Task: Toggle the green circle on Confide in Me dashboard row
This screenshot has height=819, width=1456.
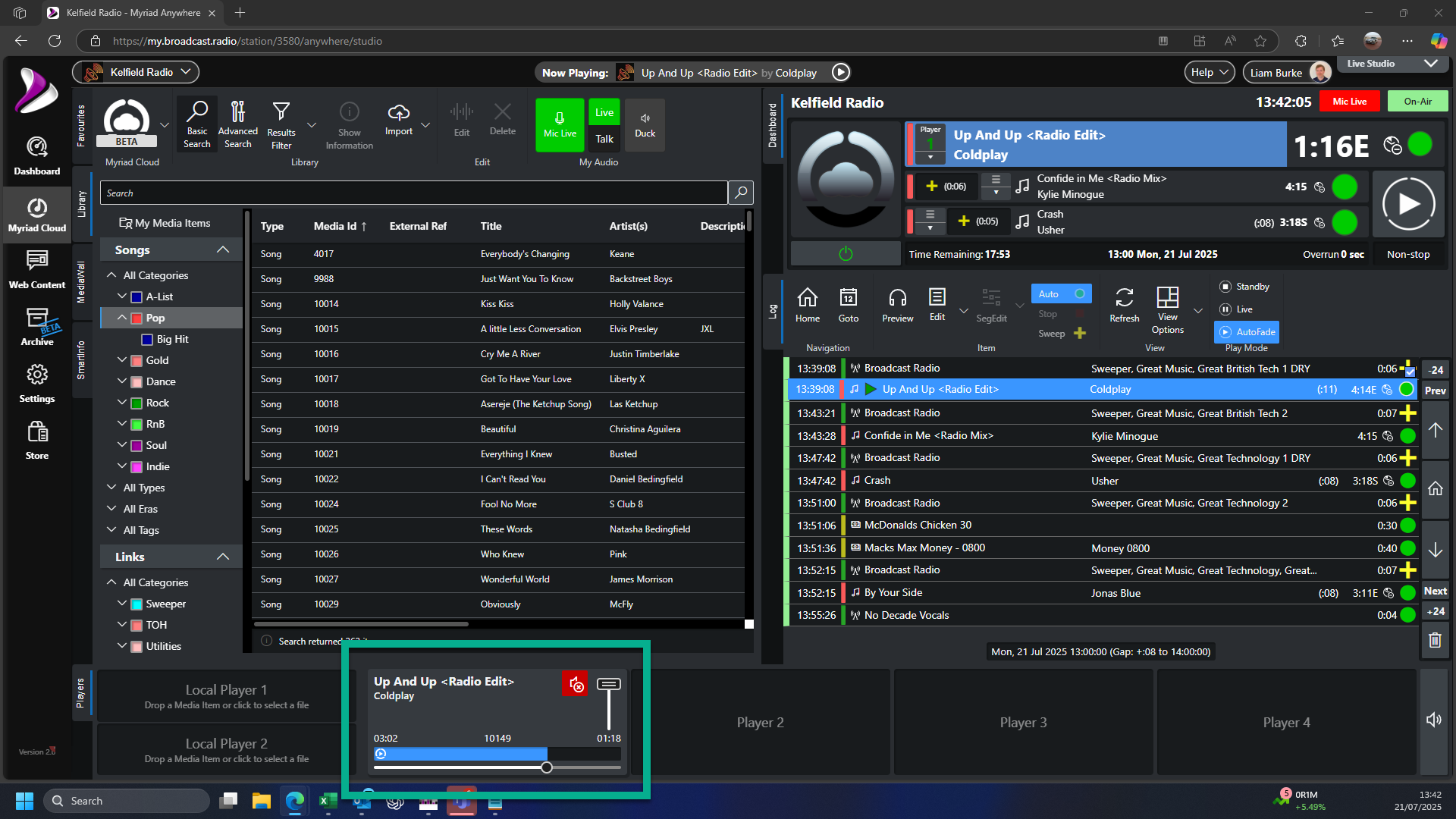Action: pos(1345,187)
